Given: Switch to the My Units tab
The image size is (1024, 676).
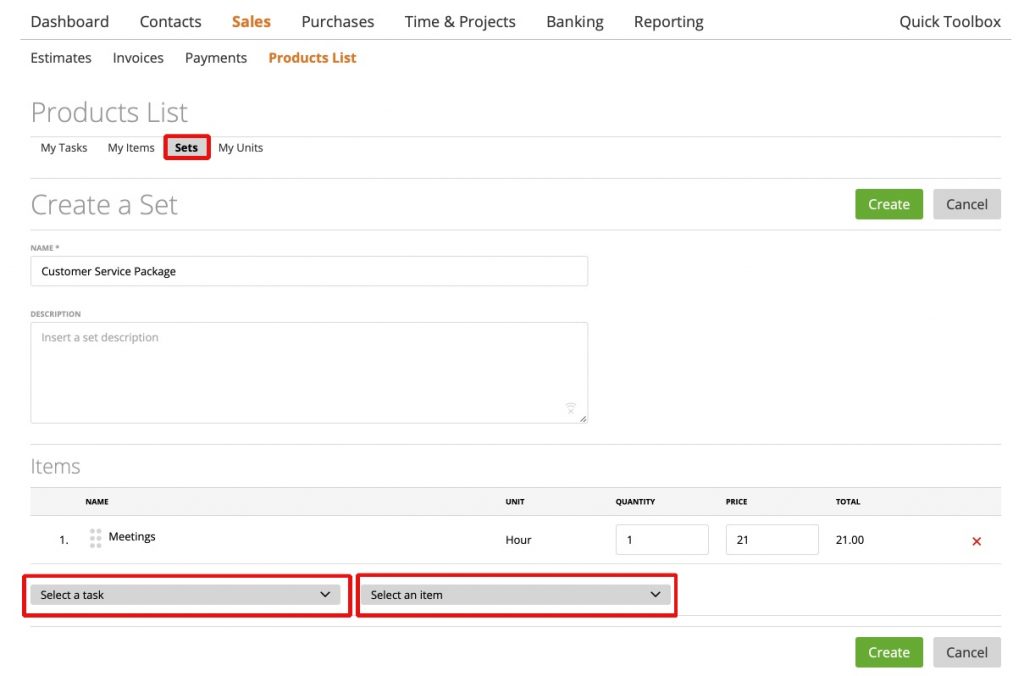Looking at the screenshot, I should pyautogui.click(x=240, y=147).
